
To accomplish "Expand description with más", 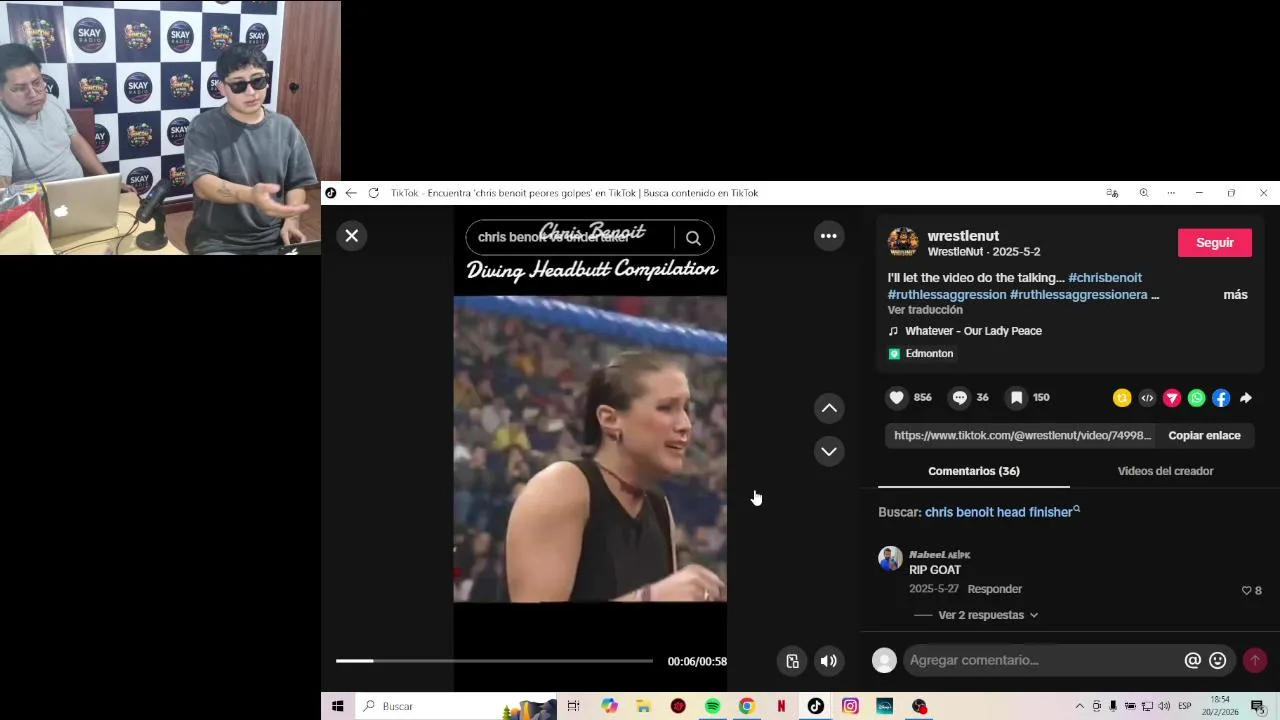I will click(1235, 295).
